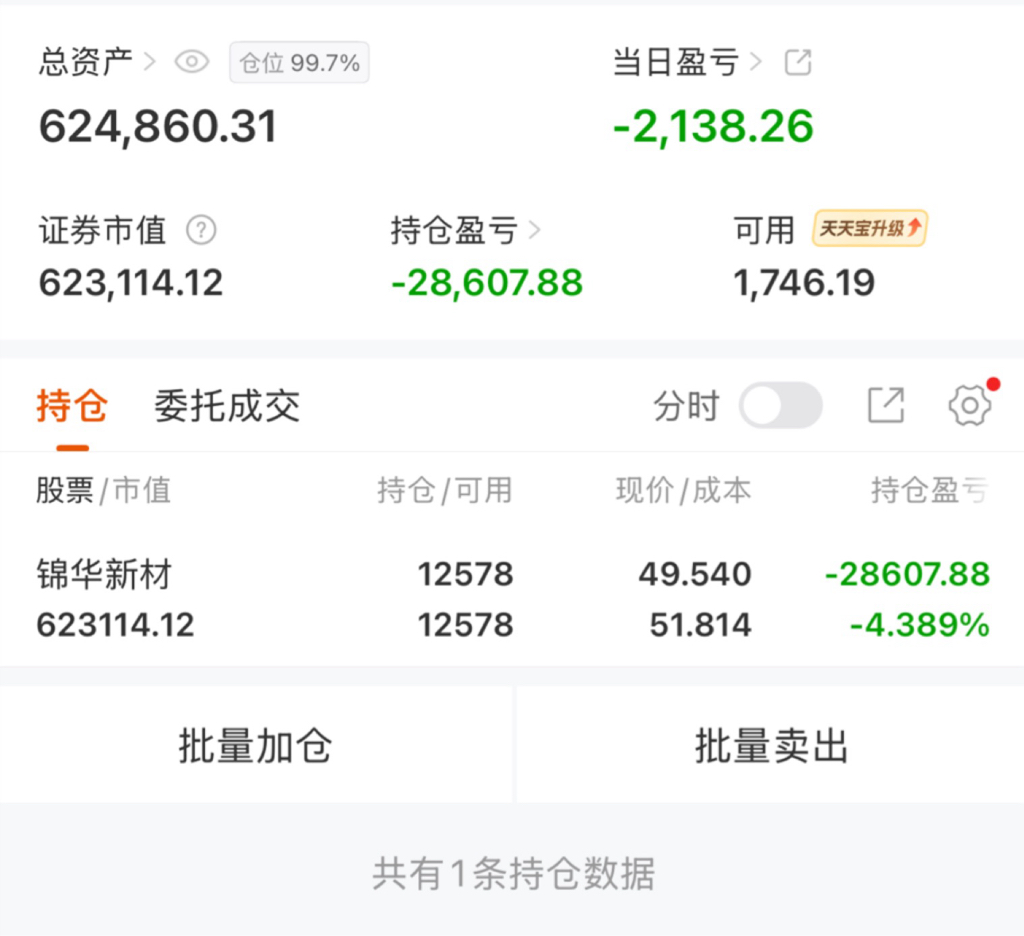
Task: Expand 当日盈亏 details arrow
Action: (x=756, y=62)
